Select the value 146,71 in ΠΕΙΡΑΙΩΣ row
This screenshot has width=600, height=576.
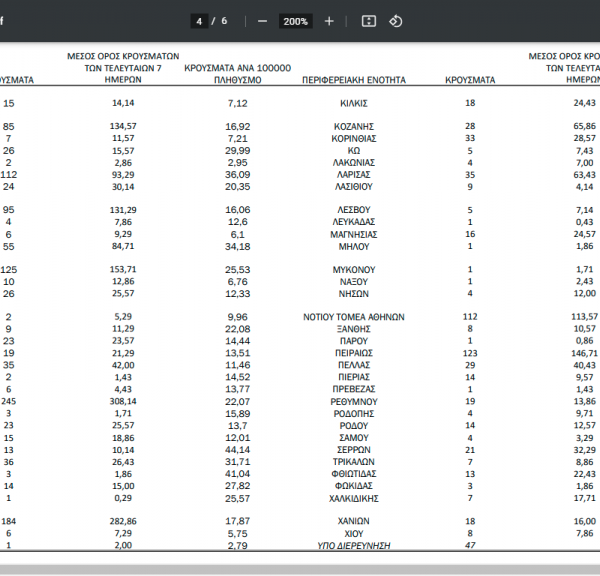click(x=584, y=353)
